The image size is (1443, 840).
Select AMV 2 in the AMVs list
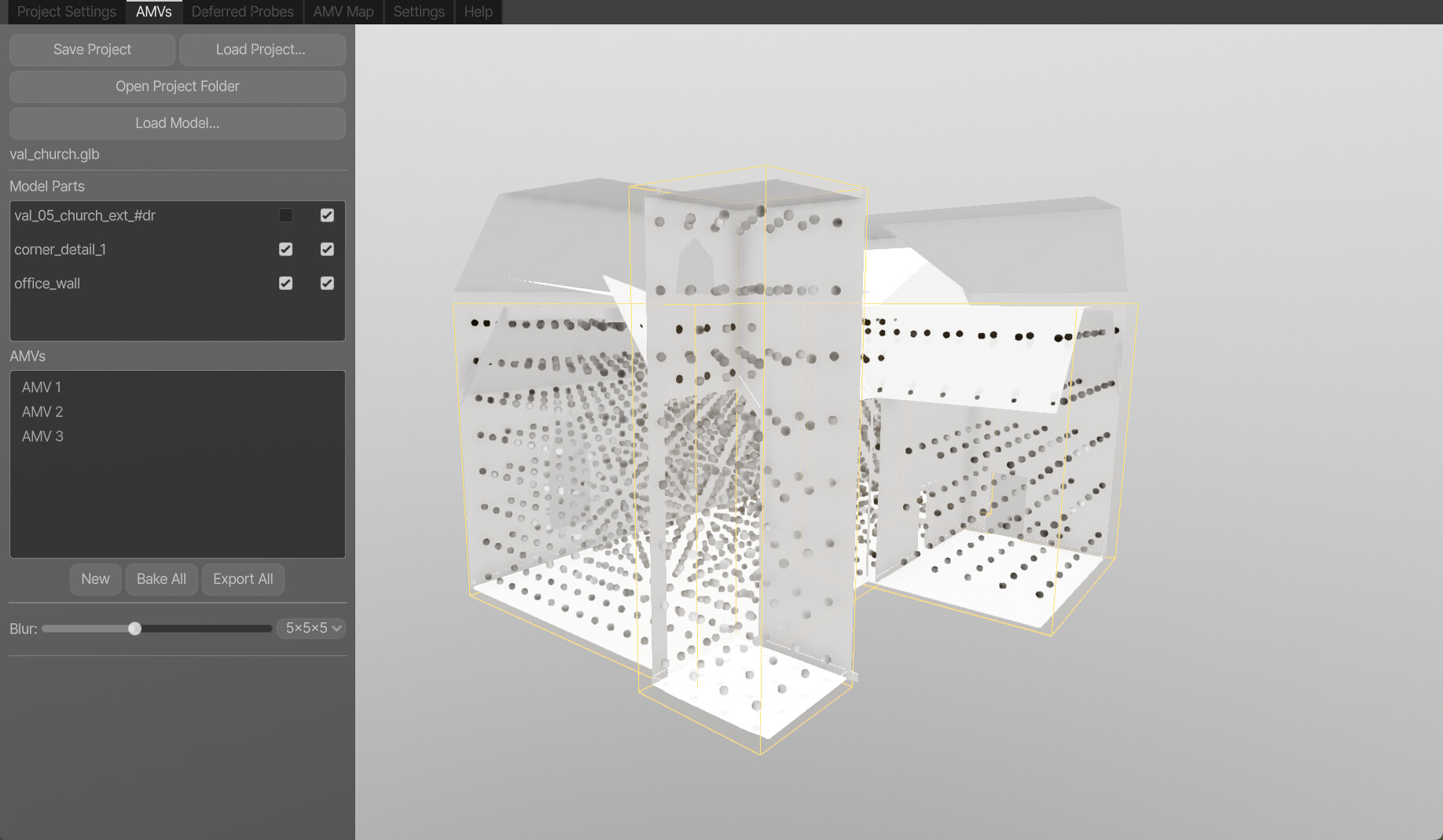pos(42,412)
